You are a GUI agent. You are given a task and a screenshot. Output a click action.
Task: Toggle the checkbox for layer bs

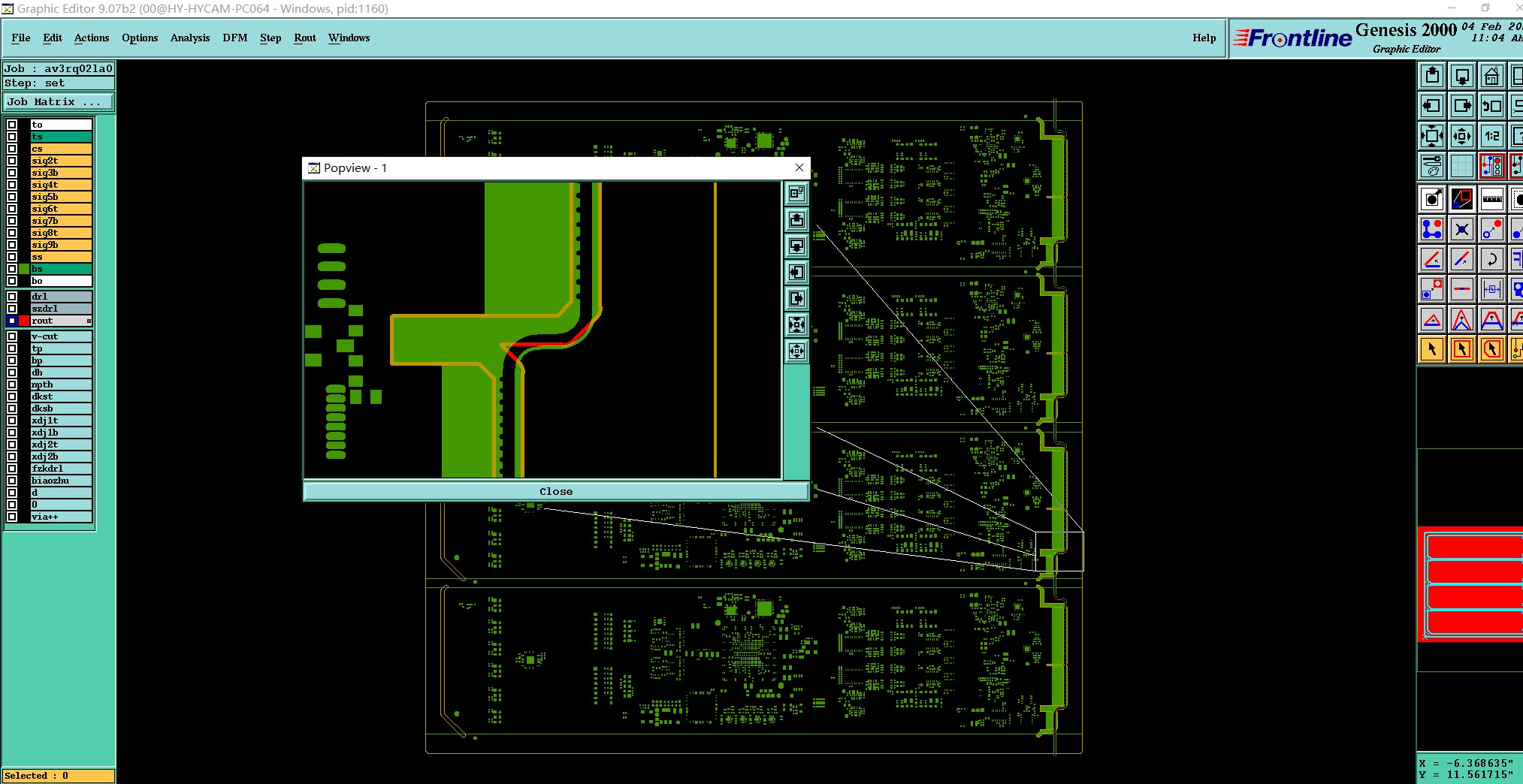(12, 269)
